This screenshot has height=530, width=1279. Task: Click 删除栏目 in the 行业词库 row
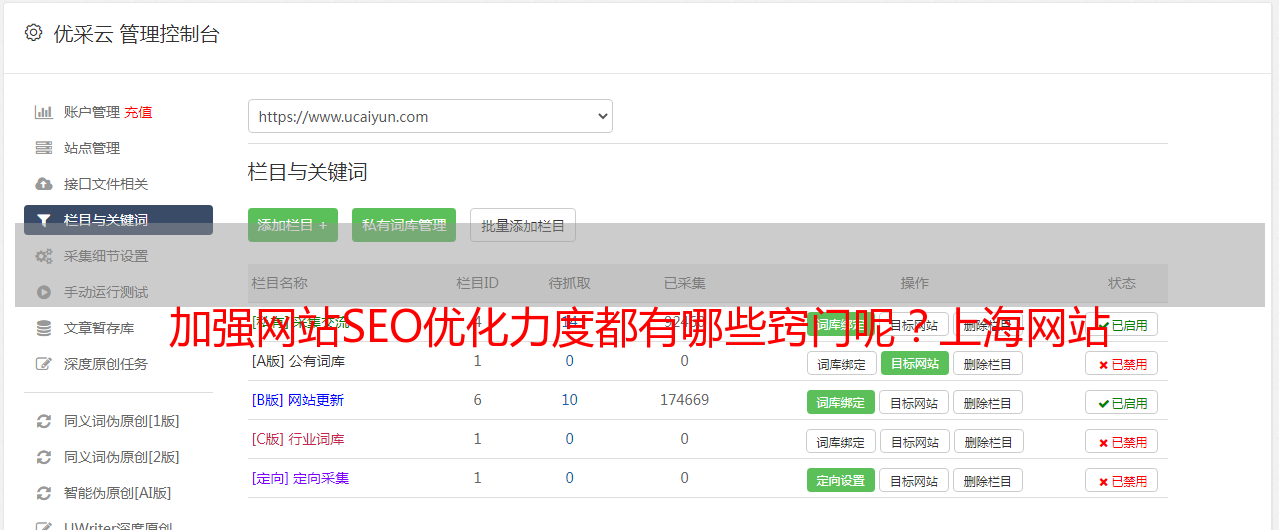988,441
